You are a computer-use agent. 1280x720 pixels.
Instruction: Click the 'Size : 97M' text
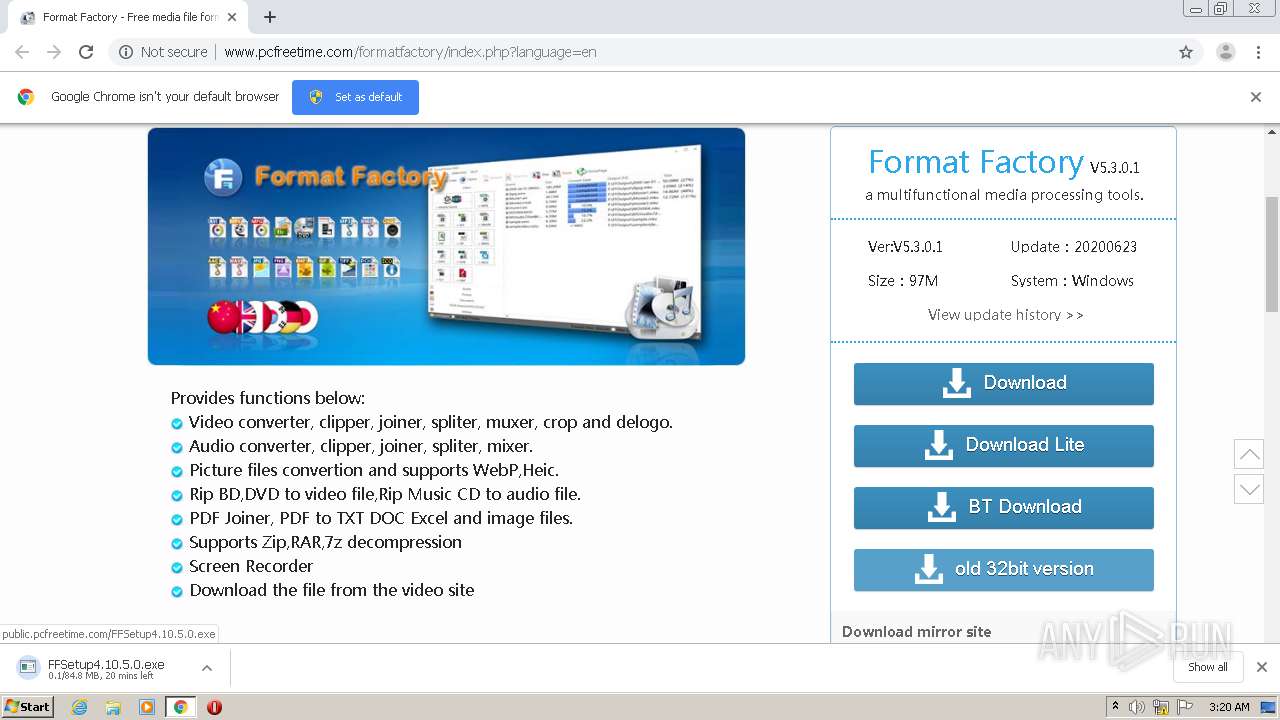[903, 281]
